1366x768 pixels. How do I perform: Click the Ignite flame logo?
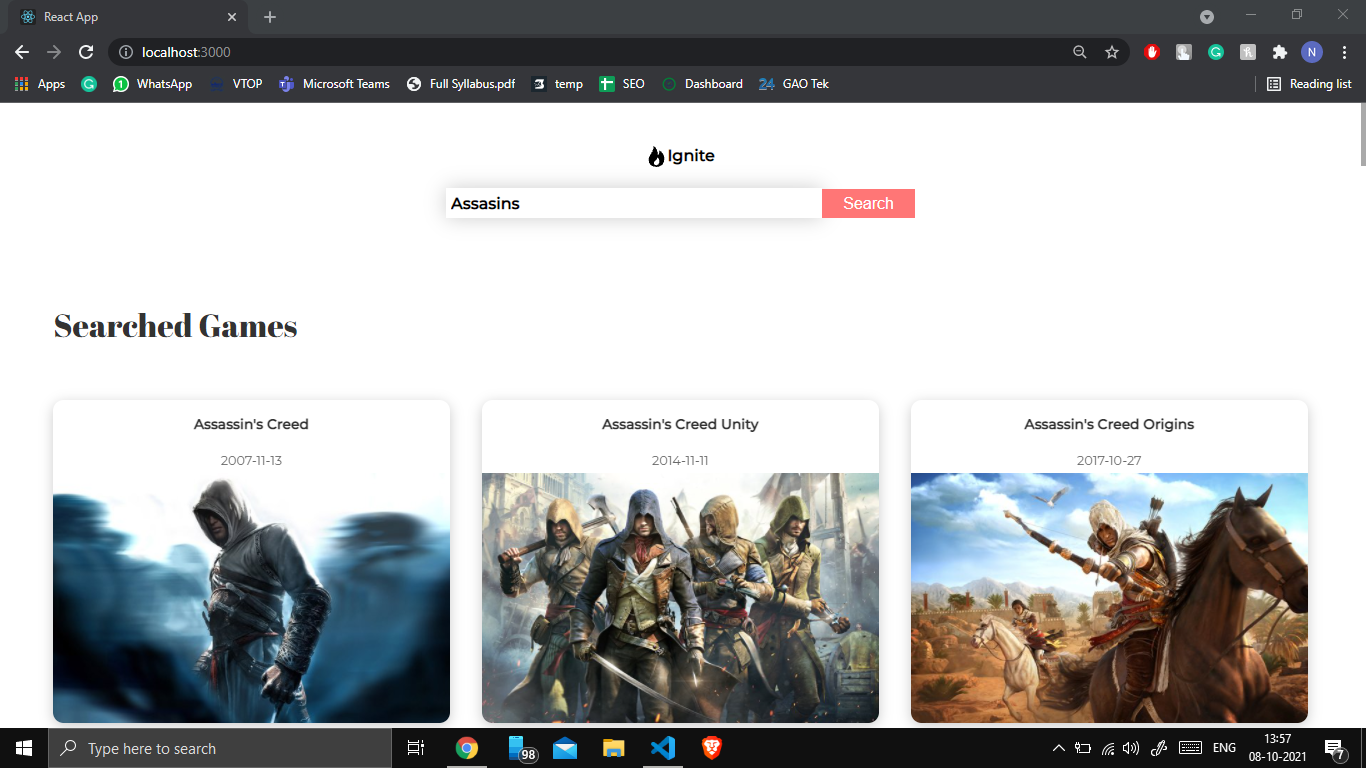[656, 156]
